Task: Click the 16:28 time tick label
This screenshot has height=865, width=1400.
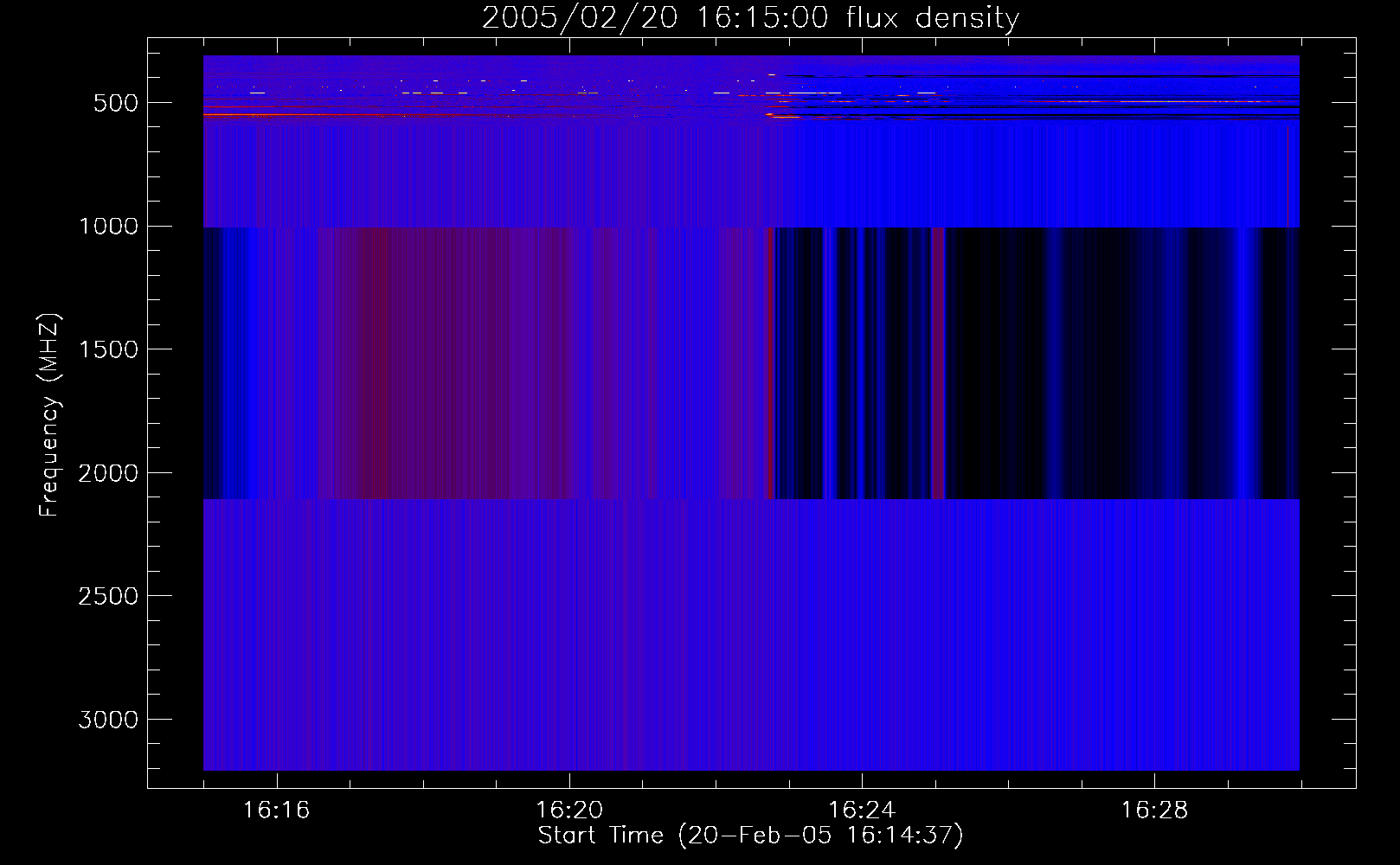Action: coord(1154,811)
